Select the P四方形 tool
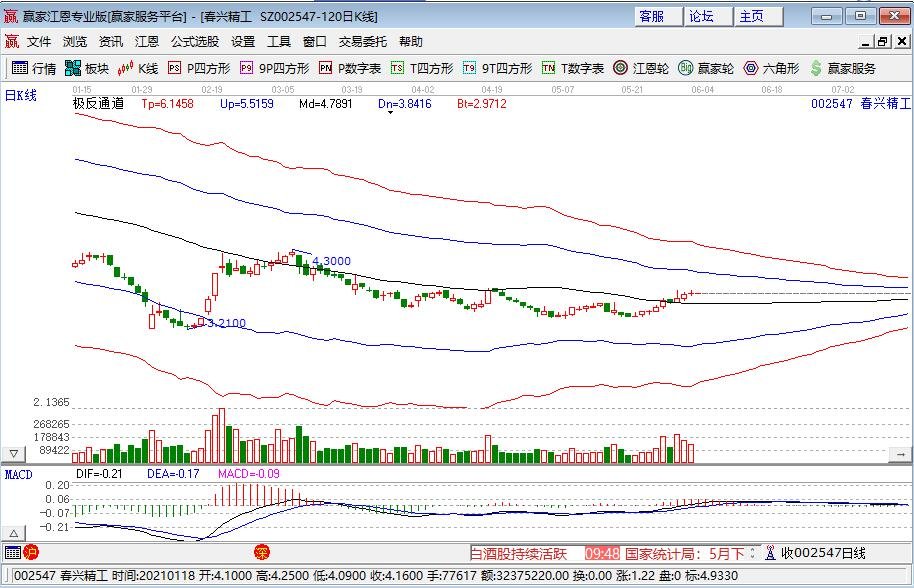 (x=198, y=68)
